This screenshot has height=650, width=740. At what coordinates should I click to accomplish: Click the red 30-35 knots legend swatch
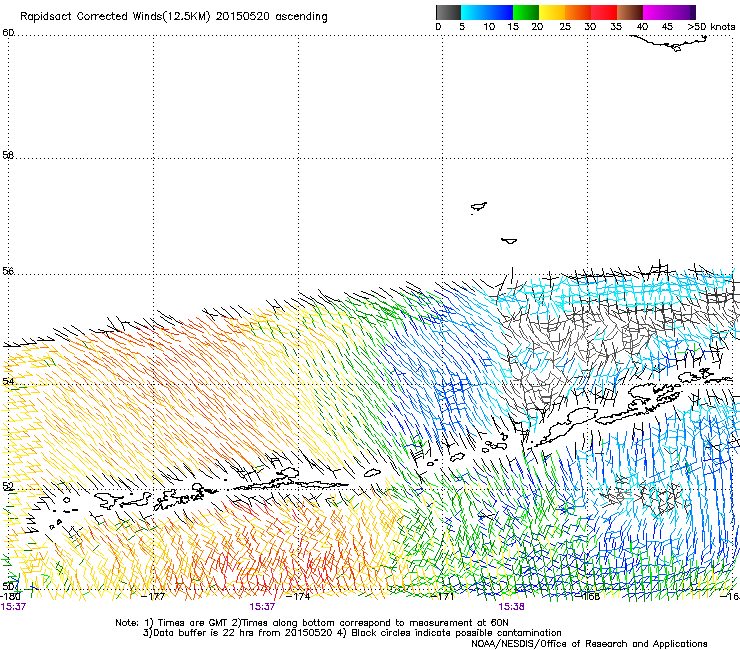pos(604,12)
